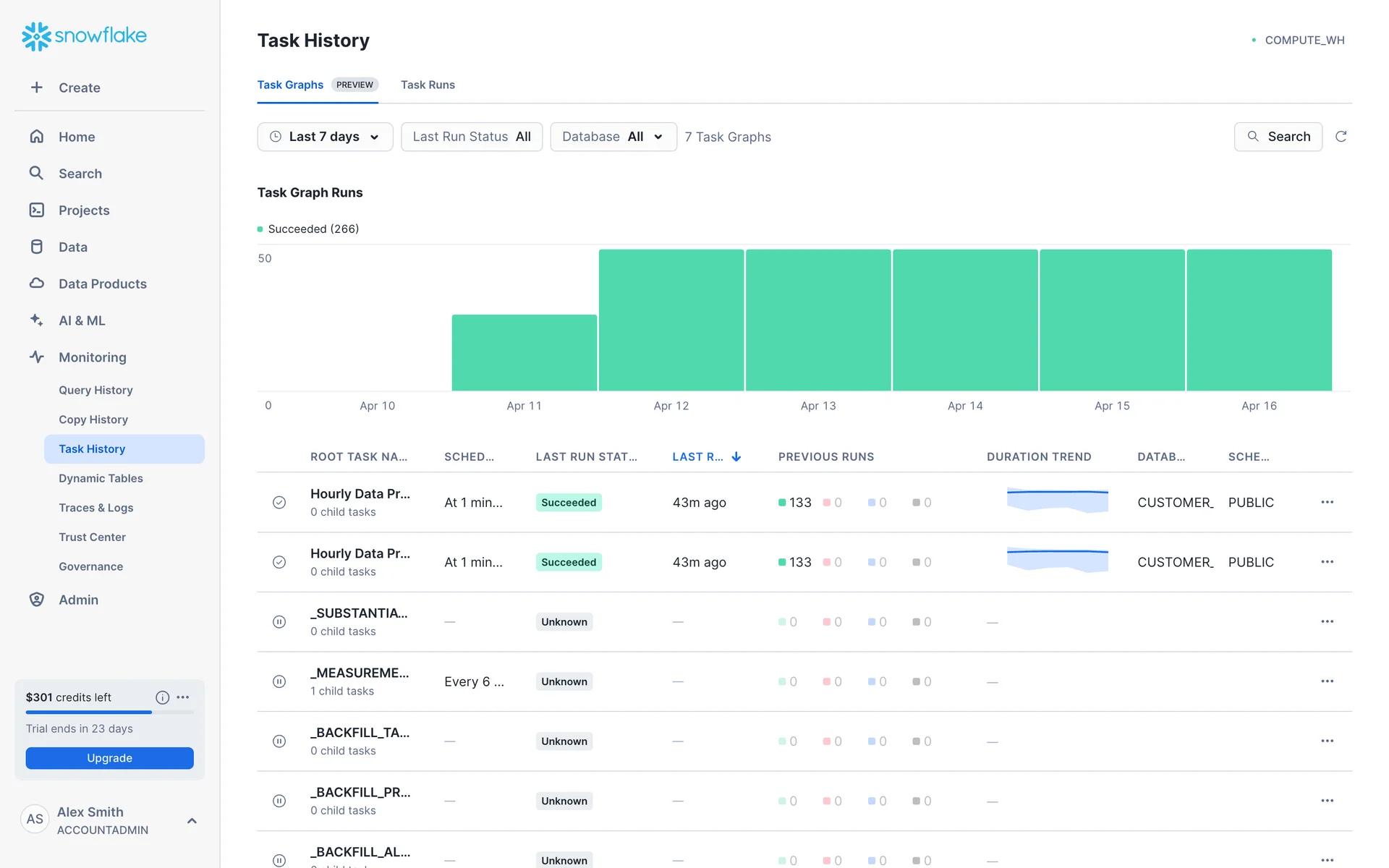Click the refresh icon beside Search
The height and width of the screenshot is (868, 1389).
[1341, 137]
